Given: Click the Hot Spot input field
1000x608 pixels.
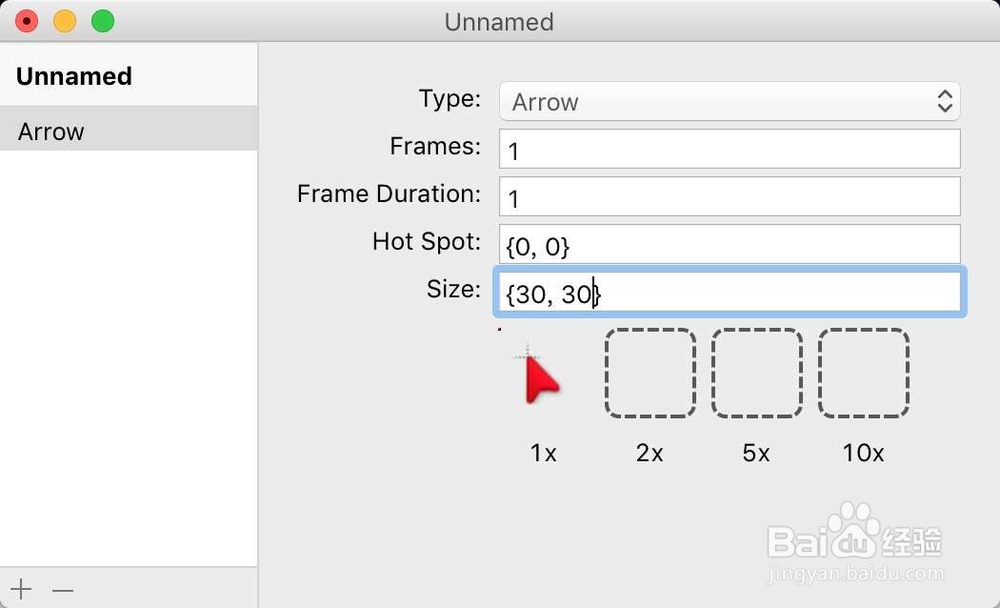Looking at the screenshot, I should click(730, 244).
